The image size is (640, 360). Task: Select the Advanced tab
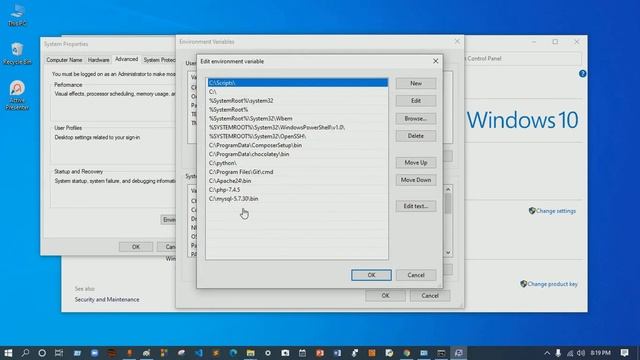[127, 60]
